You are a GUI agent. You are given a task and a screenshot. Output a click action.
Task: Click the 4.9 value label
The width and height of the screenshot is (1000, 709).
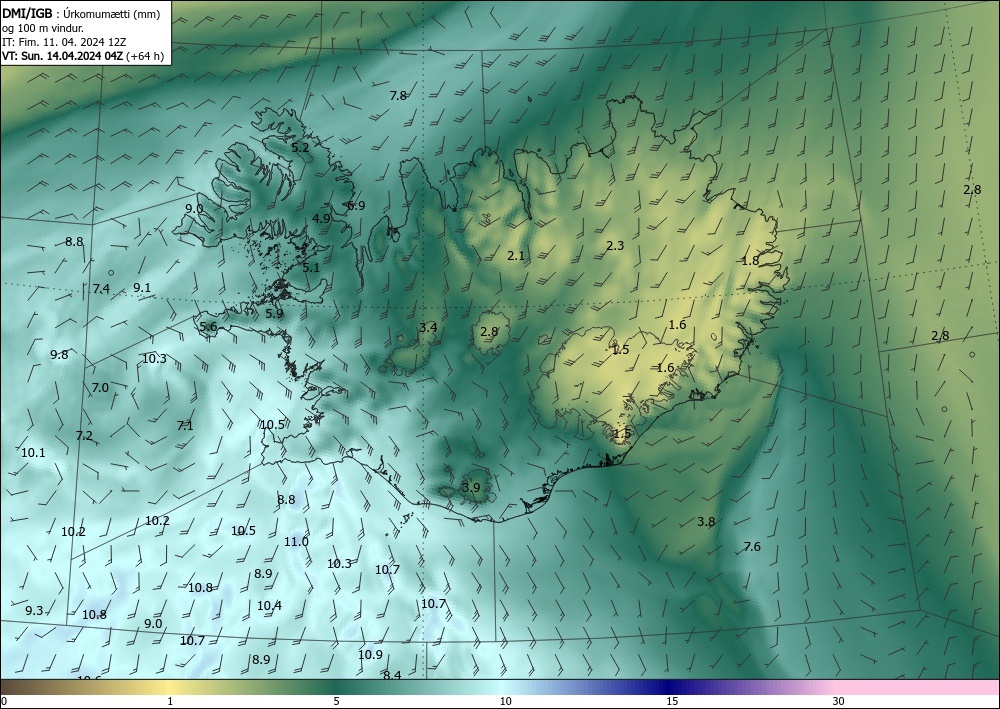[321, 218]
